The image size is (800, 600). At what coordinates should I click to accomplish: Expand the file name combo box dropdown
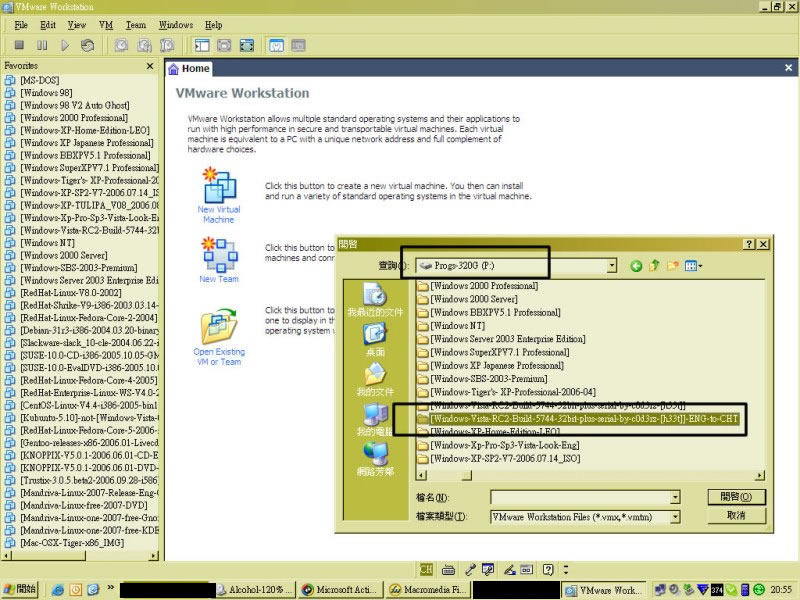[675, 497]
